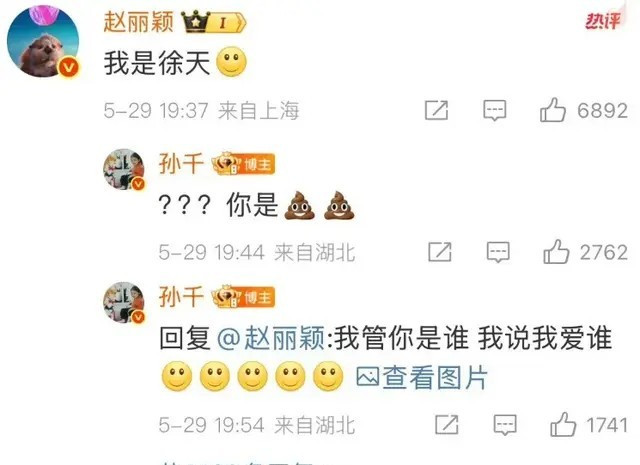The image size is (640, 465).
Task: Tap the 博主 badge on the 19:44 reply
Action: click(x=243, y=164)
